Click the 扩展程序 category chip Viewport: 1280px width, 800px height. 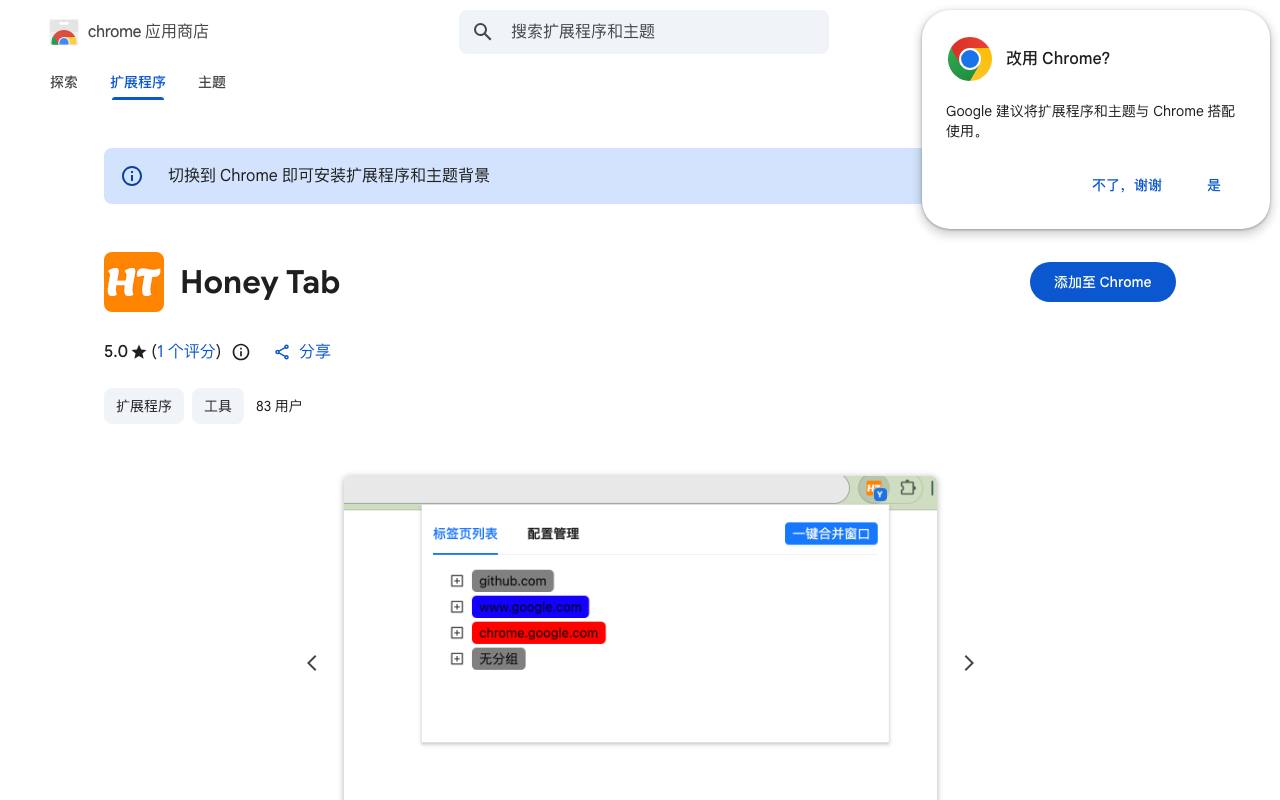pyautogui.click(x=144, y=406)
